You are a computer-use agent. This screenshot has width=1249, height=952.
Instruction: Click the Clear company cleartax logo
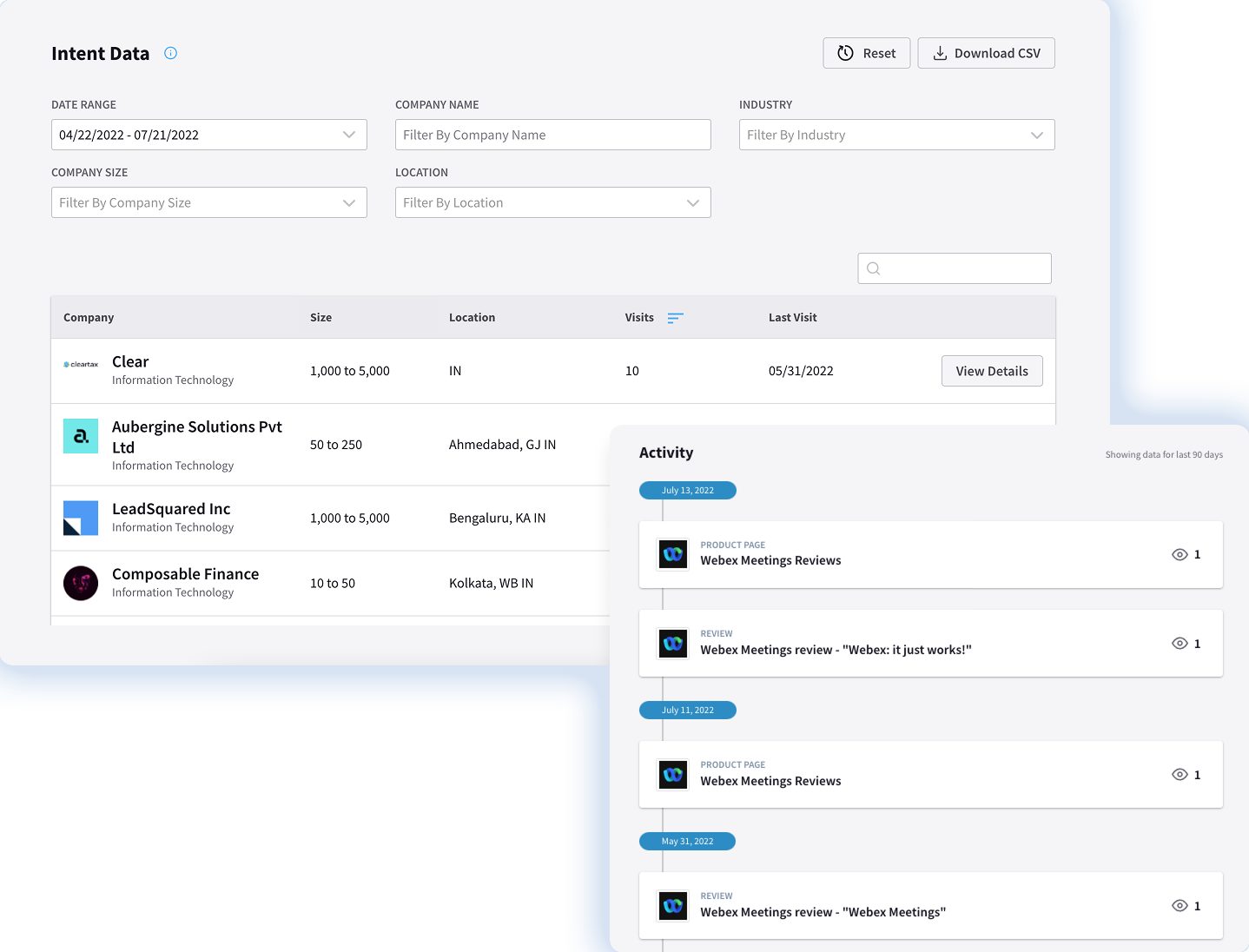[81, 365]
